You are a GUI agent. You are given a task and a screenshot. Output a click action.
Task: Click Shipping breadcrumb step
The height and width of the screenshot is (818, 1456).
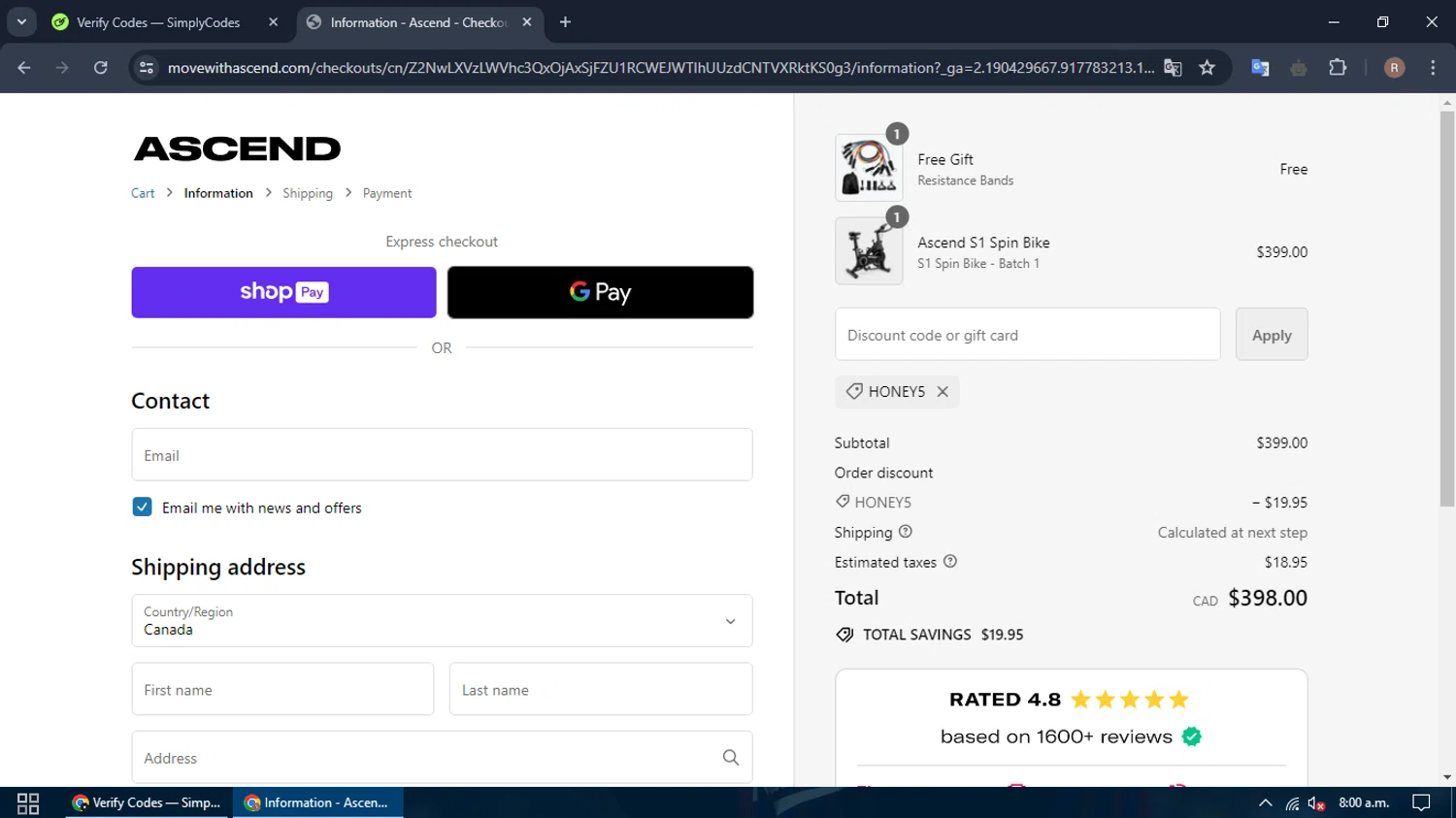[x=308, y=193]
